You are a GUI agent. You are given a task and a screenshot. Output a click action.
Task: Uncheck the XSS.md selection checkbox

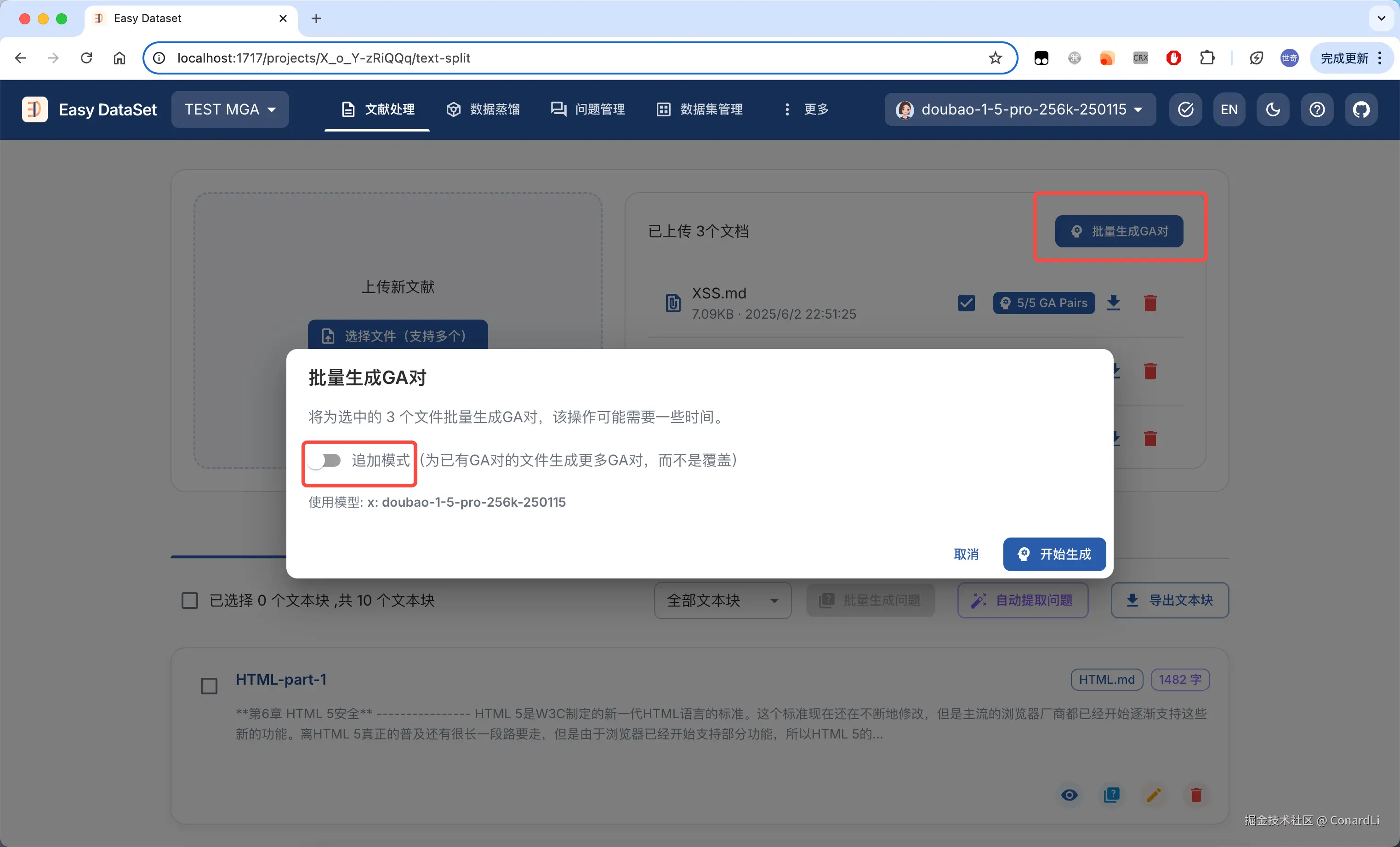(966, 303)
